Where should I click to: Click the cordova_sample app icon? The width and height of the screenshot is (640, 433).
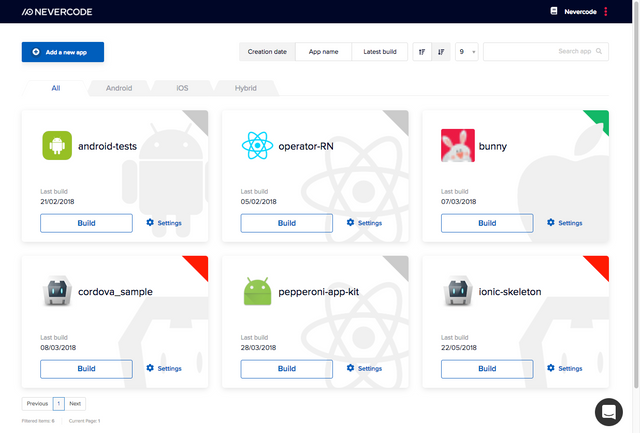57,291
